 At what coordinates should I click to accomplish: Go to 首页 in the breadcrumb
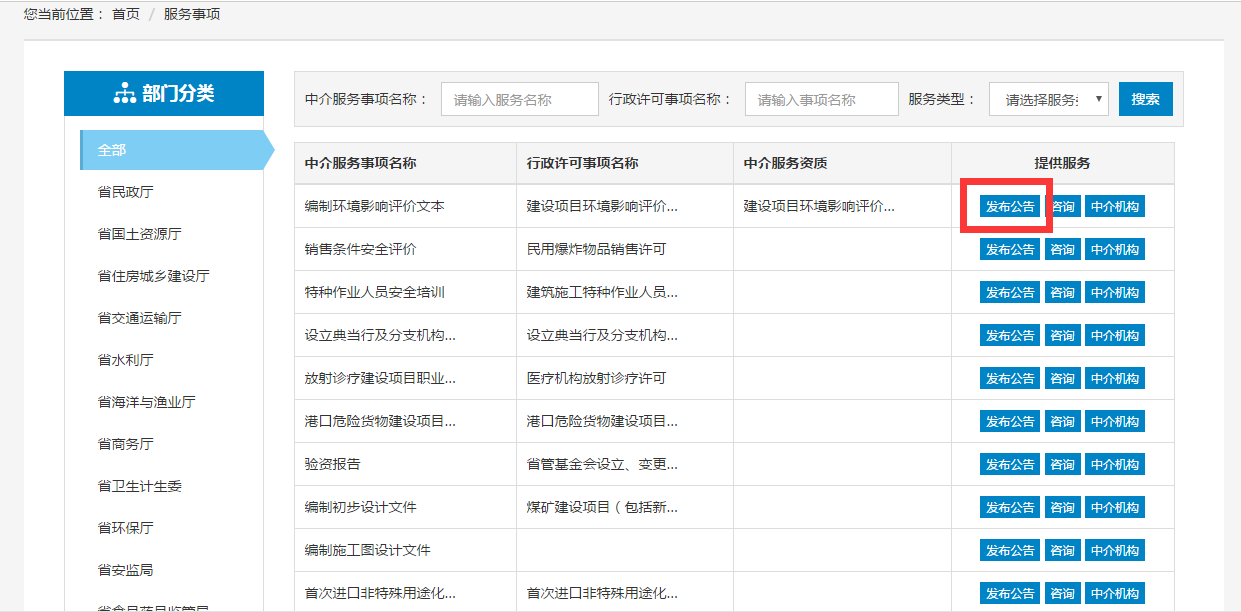126,15
